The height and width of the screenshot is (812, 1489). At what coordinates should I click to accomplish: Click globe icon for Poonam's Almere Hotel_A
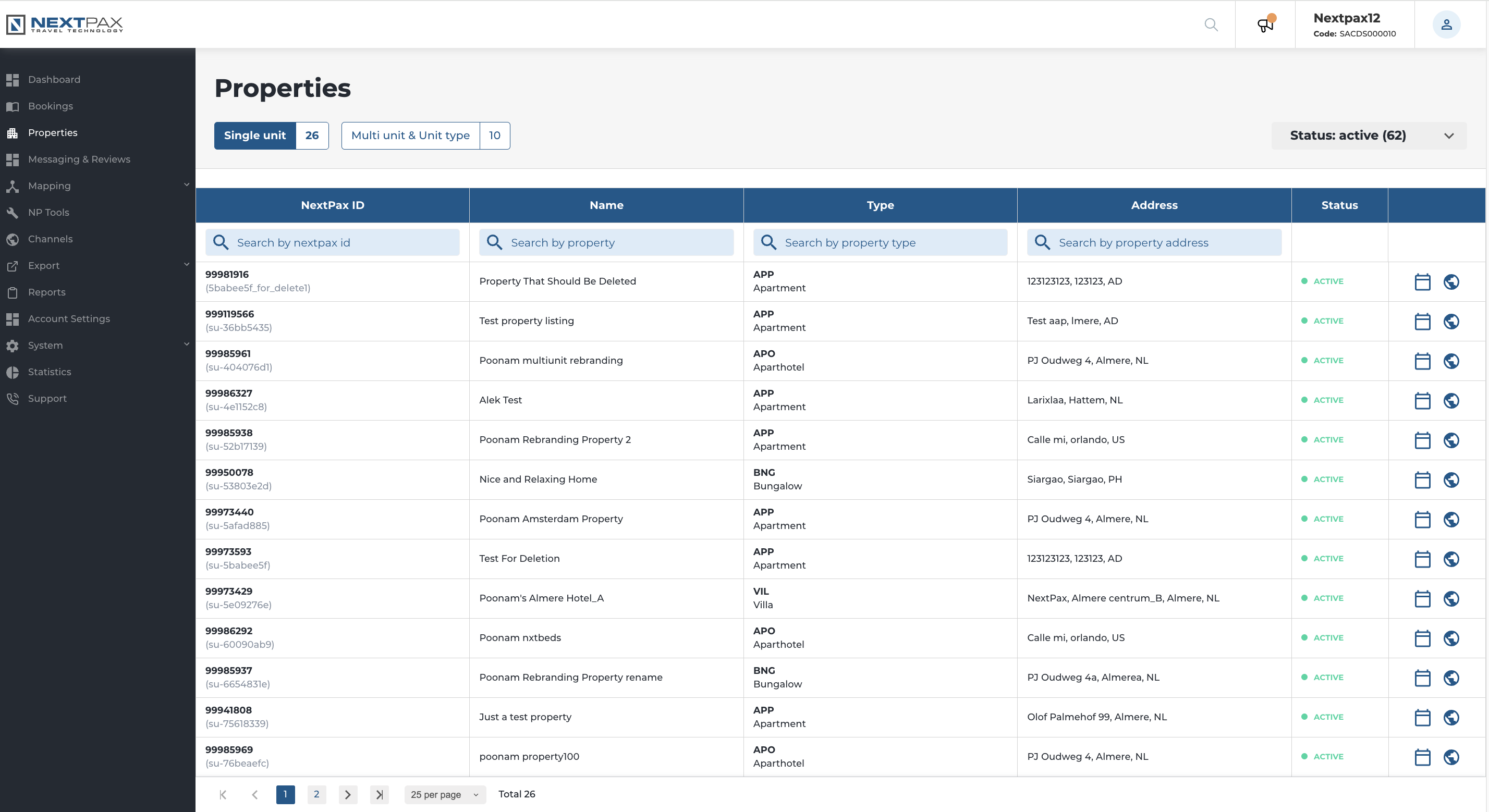click(x=1451, y=598)
